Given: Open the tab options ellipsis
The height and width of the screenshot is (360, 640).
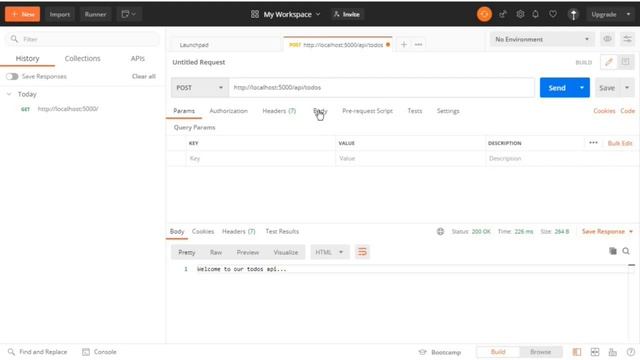Looking at the screenshot, I should coord(418,44).
